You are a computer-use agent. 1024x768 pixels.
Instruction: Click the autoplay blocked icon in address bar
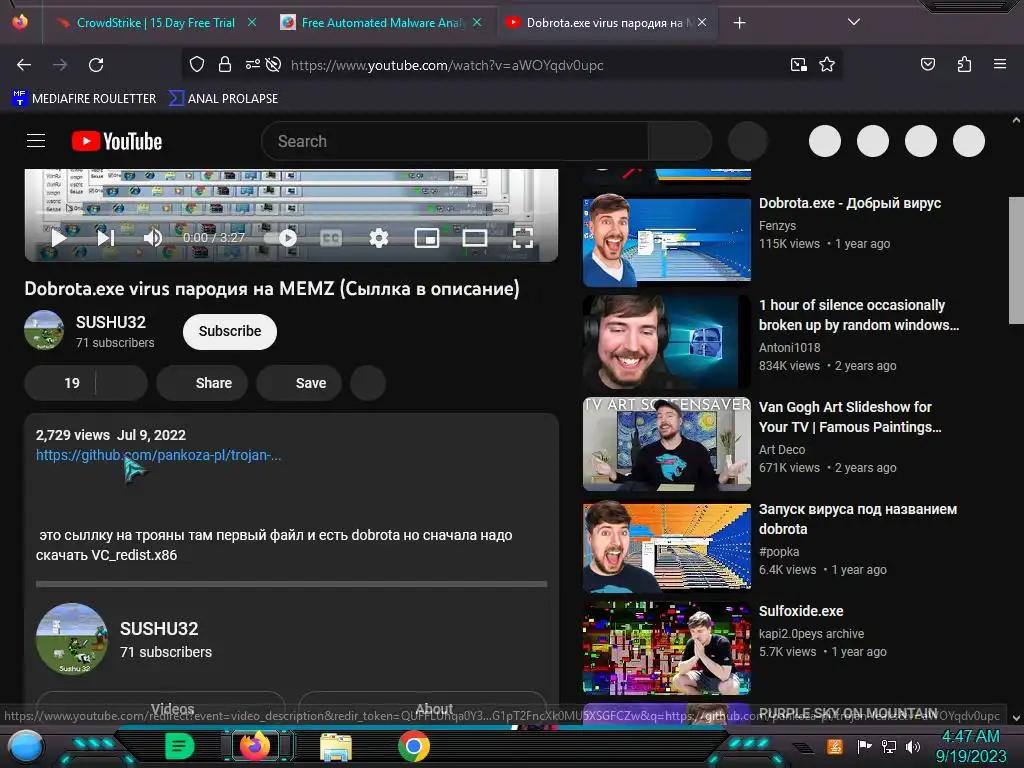[x=274, y=64]
